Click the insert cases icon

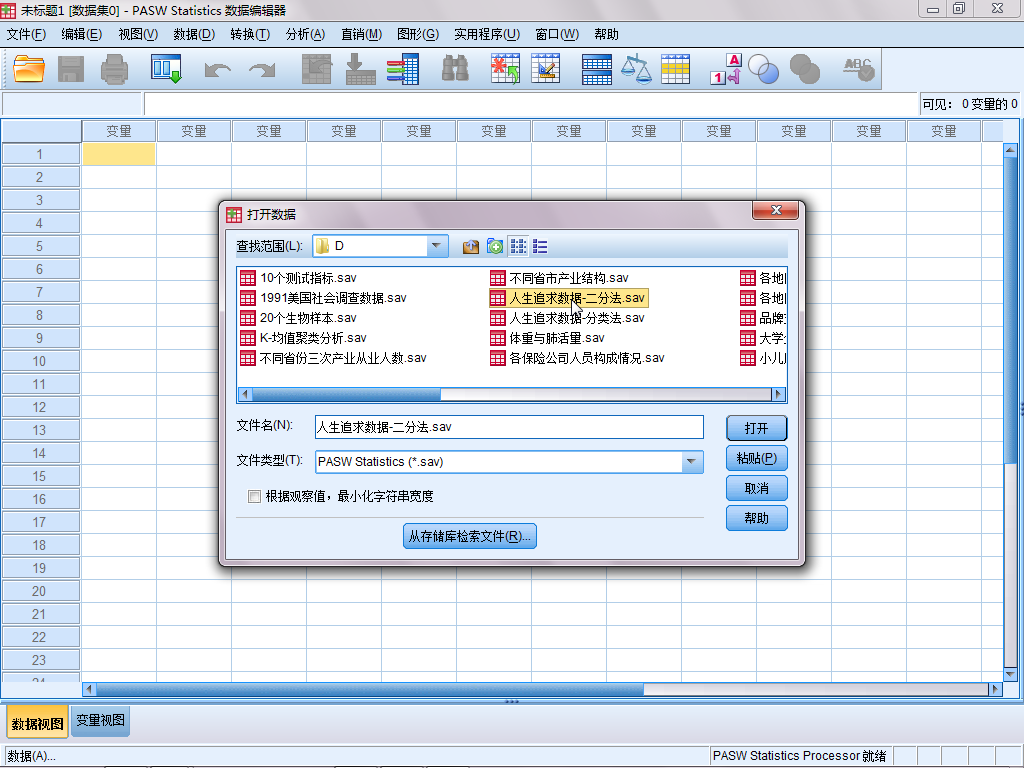(505, 69)
